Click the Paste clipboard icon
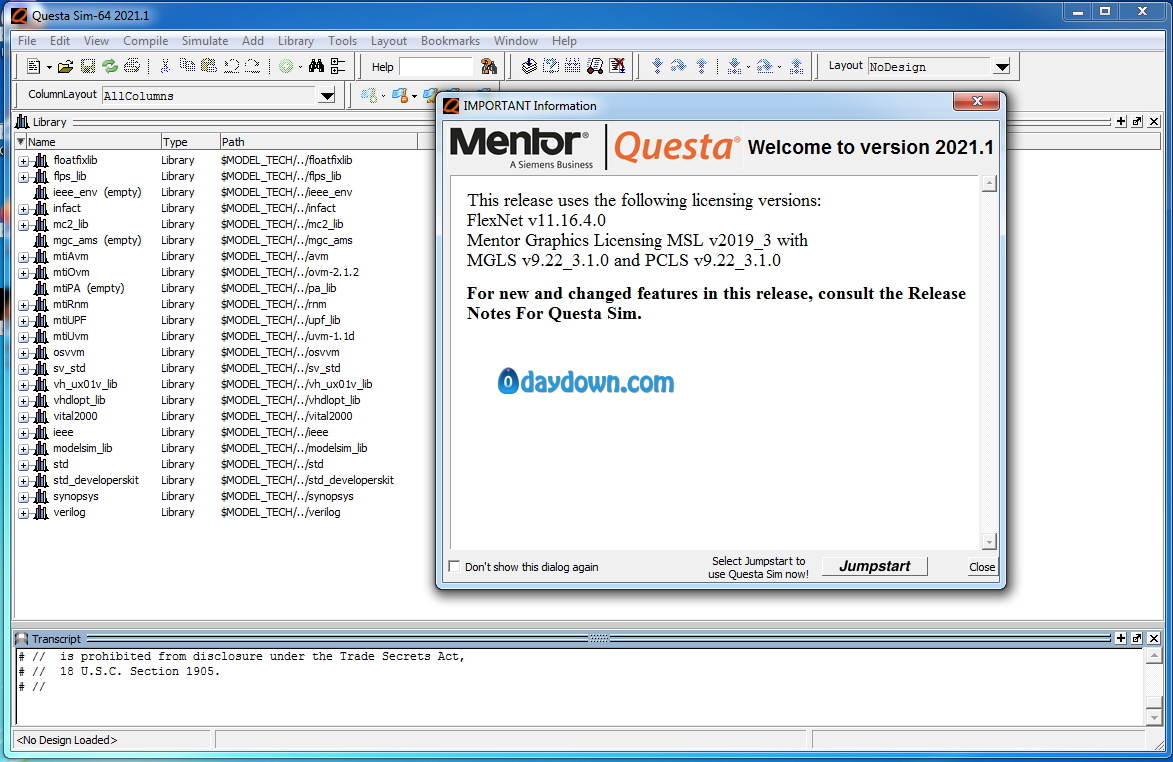1173x762 pixels. [x=209, y=67]
